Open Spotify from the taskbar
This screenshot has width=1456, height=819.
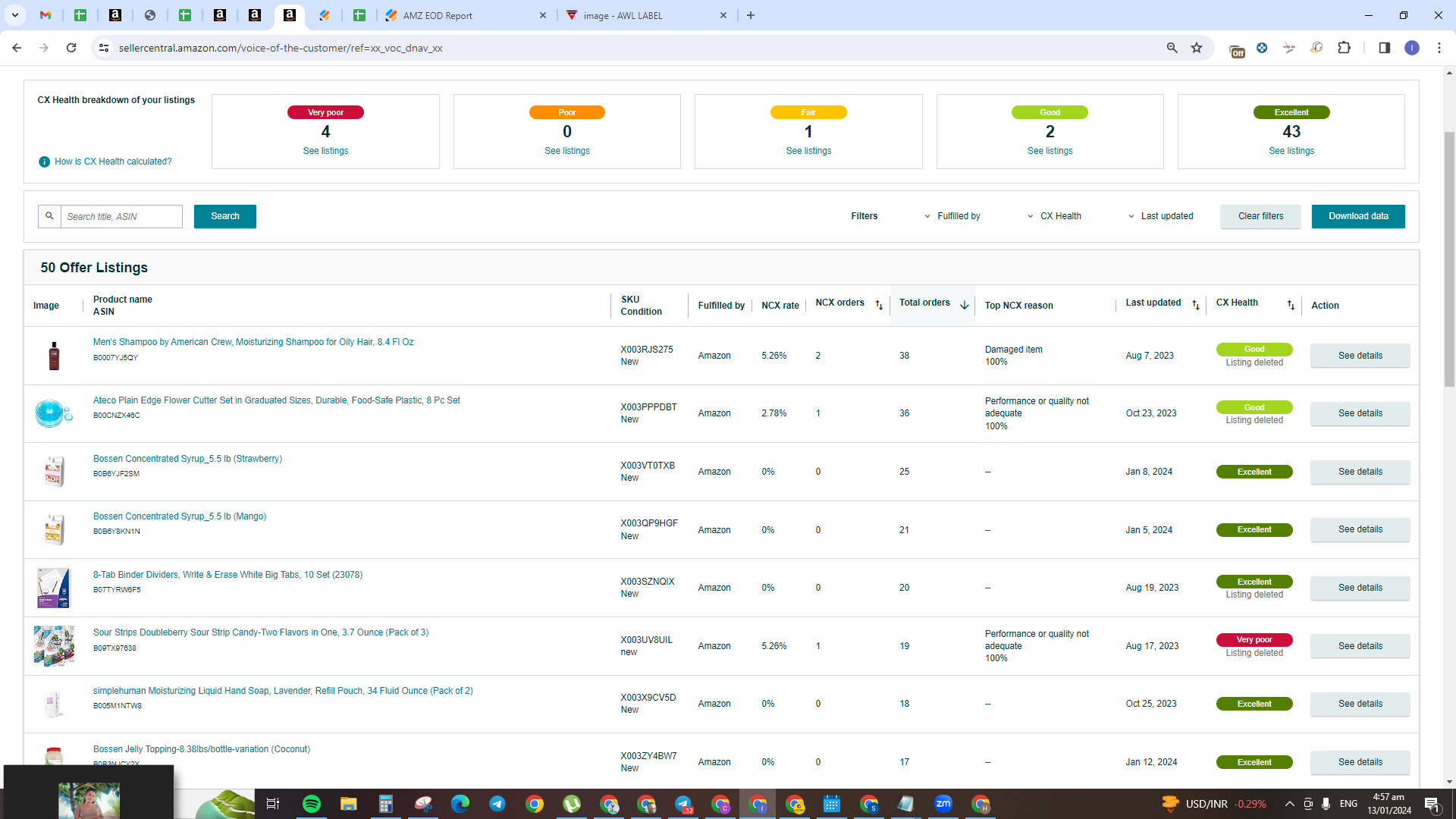[311, 804]
